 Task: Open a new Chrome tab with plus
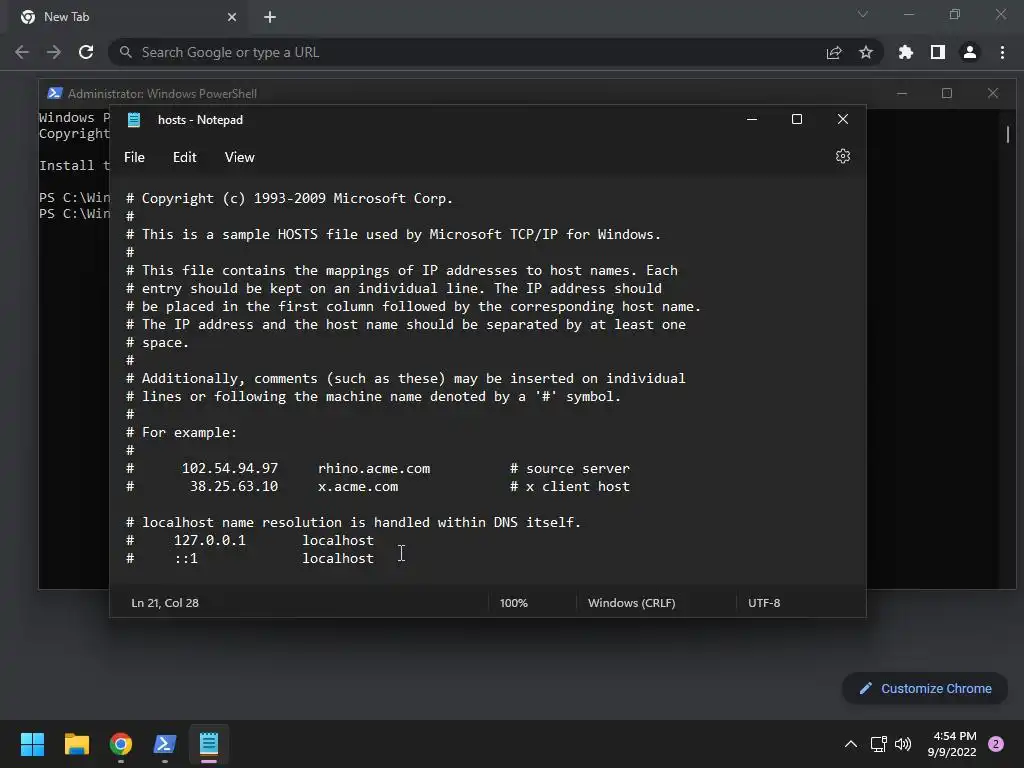(270, 17)
